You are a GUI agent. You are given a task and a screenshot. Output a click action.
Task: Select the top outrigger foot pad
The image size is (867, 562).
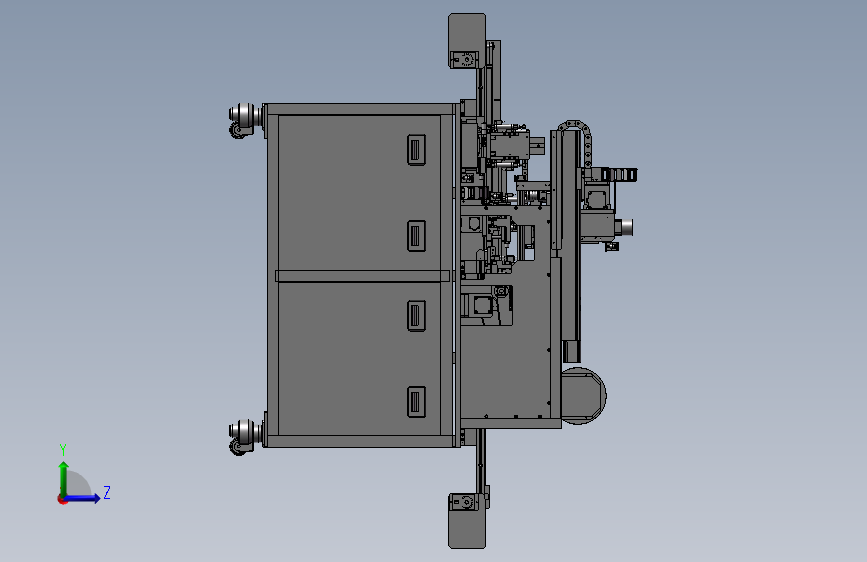[467, 40]
